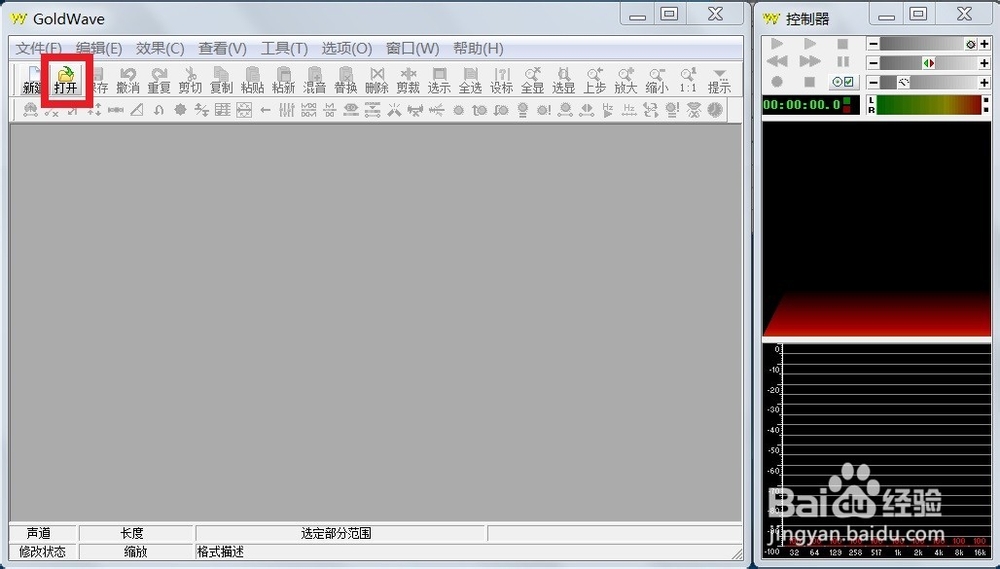Click Rewind button in 控制器 window
1000x569 pixels.
coord(777,62)
